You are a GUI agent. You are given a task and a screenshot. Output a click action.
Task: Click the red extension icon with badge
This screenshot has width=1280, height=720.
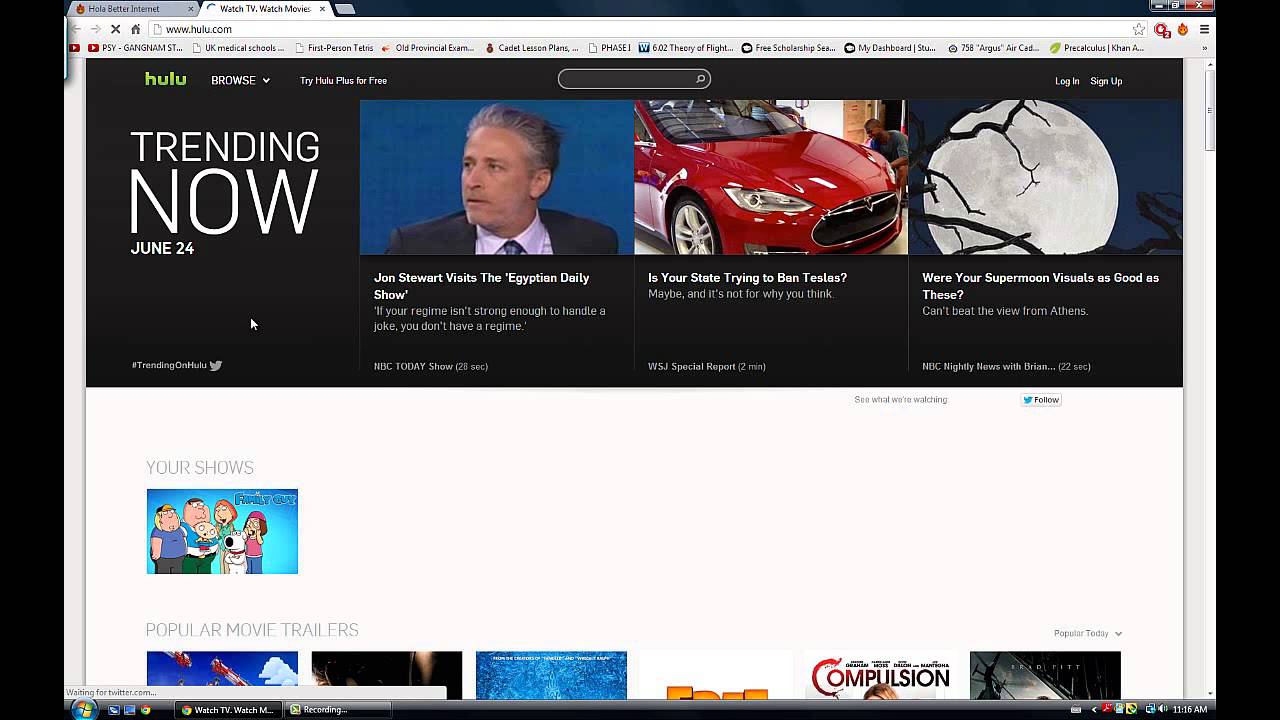[x=1162, y=30]
